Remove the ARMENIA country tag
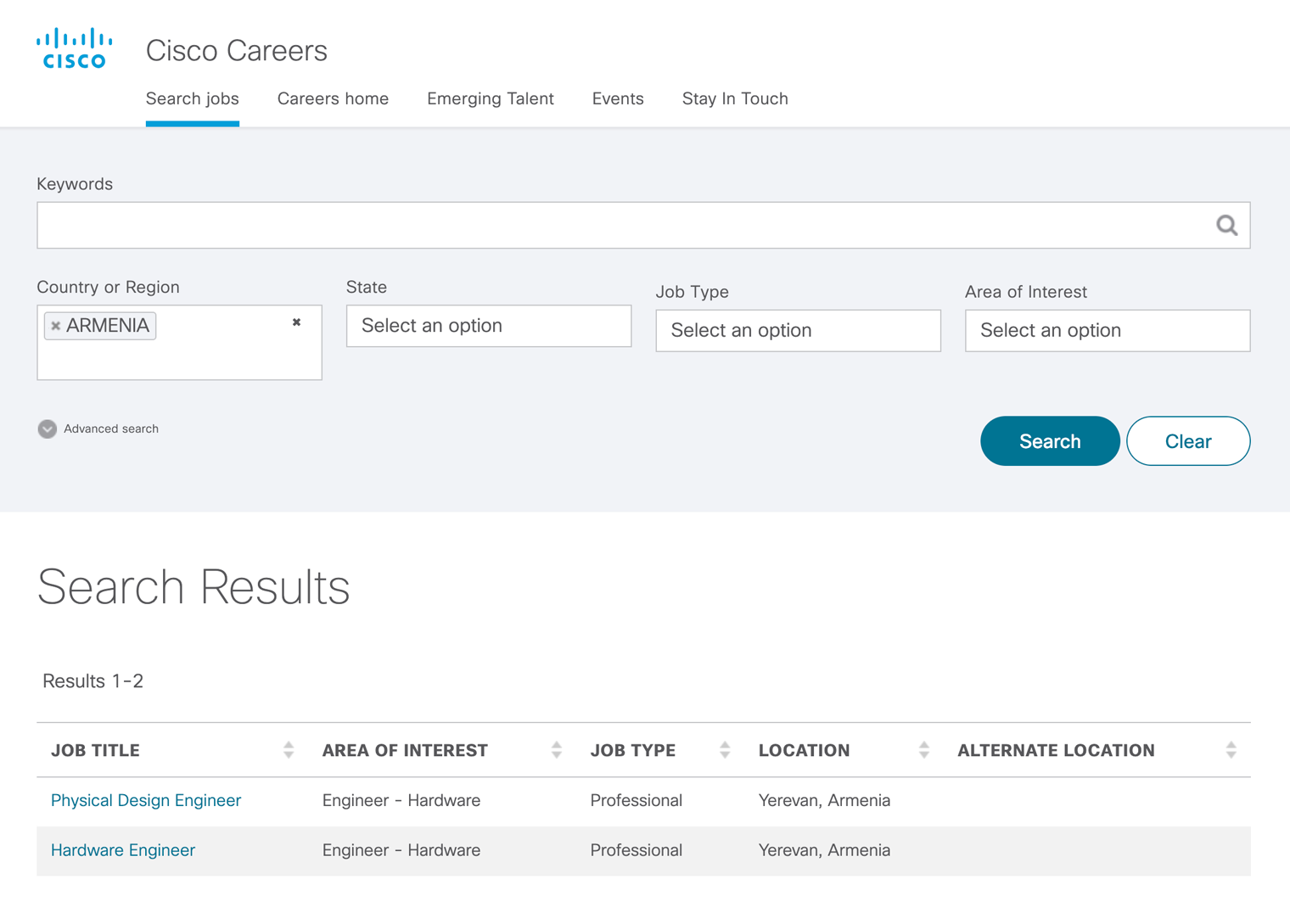1290x924 pixels. pyautogui.click(x=56, y=326)
